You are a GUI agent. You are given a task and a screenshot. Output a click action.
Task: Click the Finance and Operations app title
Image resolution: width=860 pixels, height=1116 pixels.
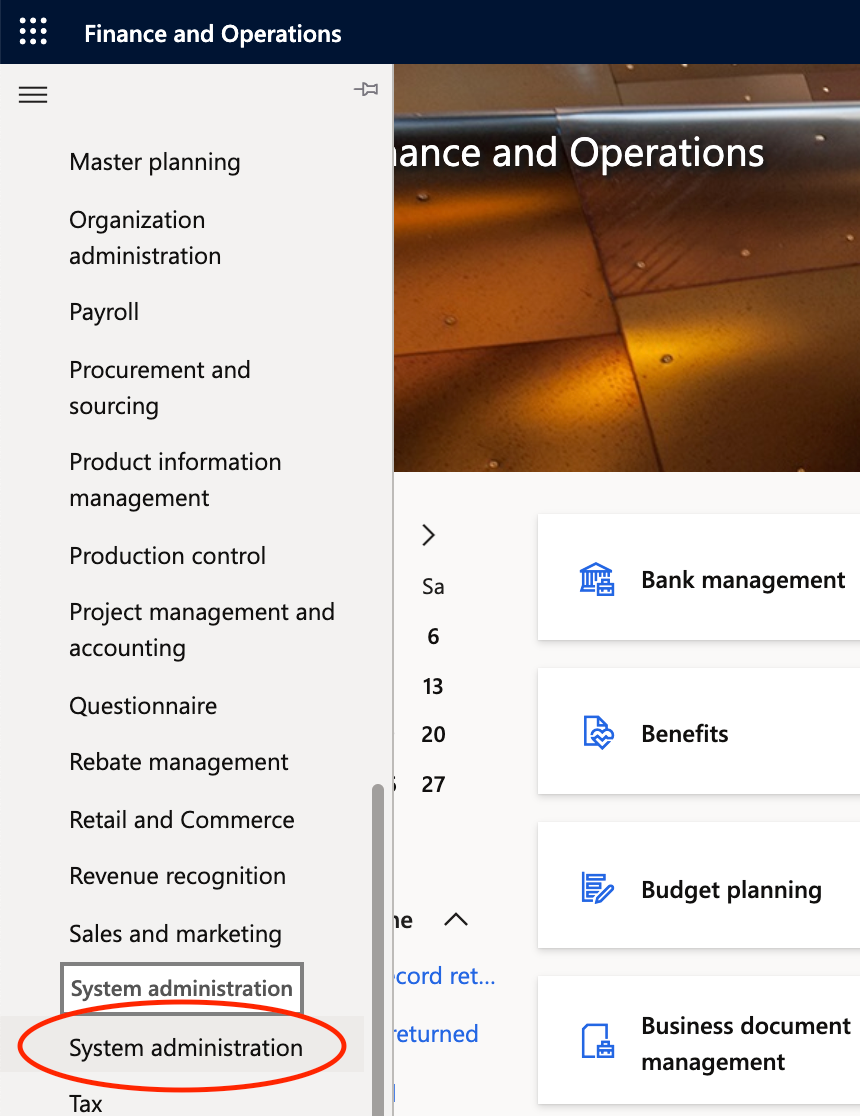[x=213, y=33]
